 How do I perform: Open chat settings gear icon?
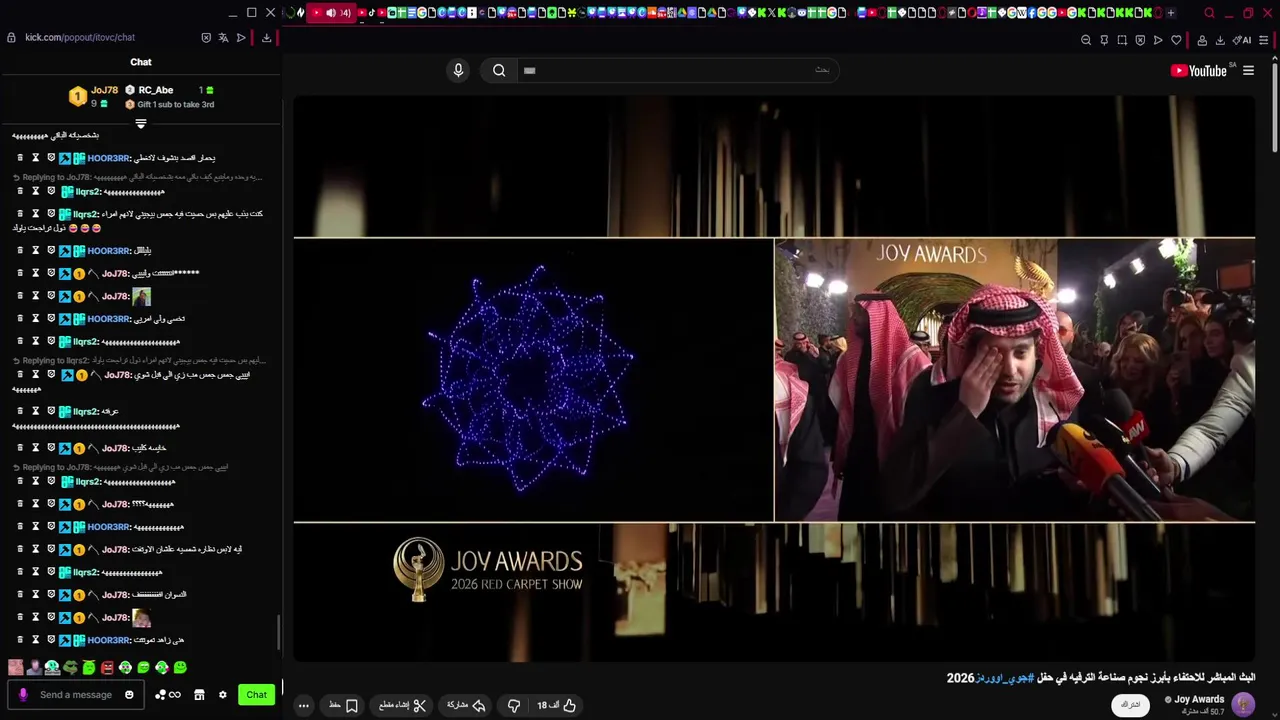click(x=223, y=695)
